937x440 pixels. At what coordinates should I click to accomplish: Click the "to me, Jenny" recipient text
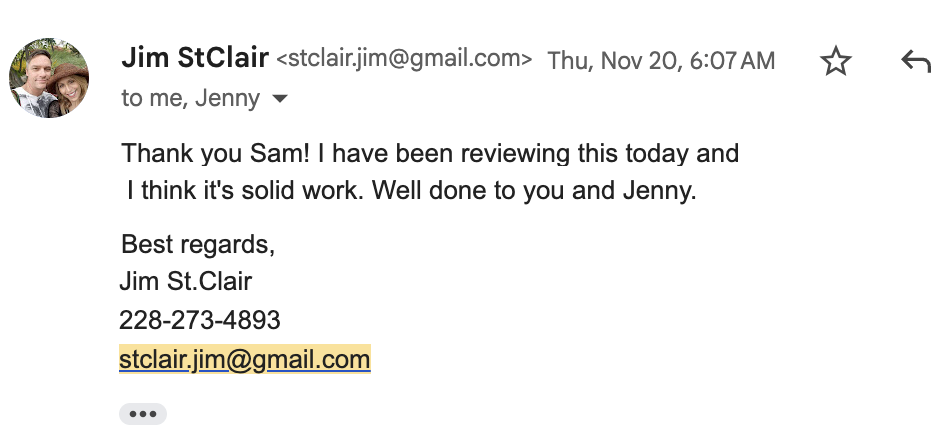(x=190, y=98)
